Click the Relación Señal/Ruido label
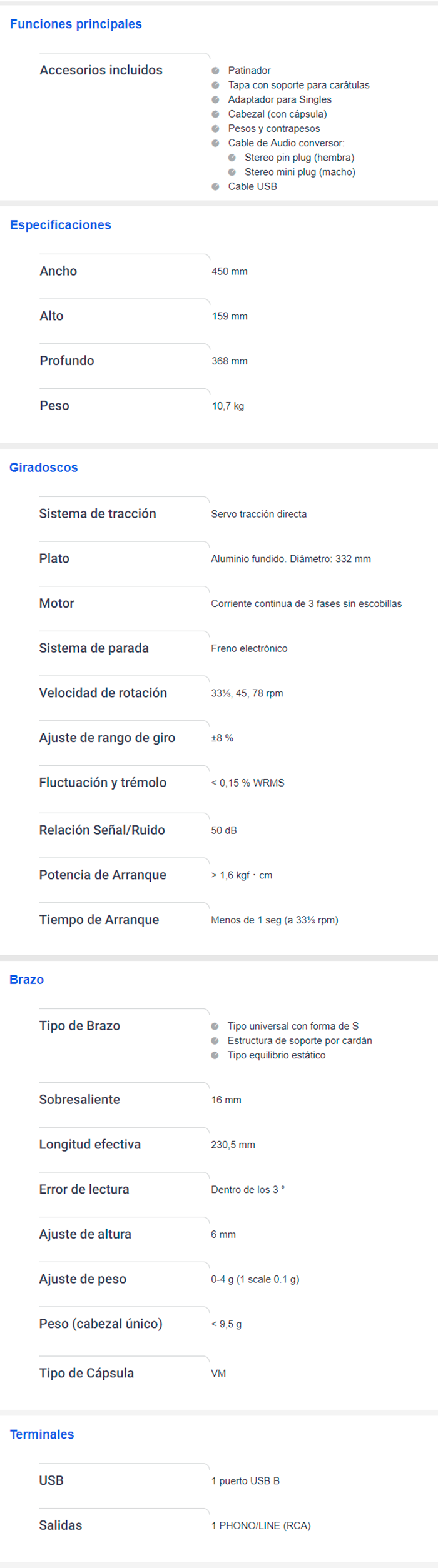 pyautogui.click(x=102, y=830)
